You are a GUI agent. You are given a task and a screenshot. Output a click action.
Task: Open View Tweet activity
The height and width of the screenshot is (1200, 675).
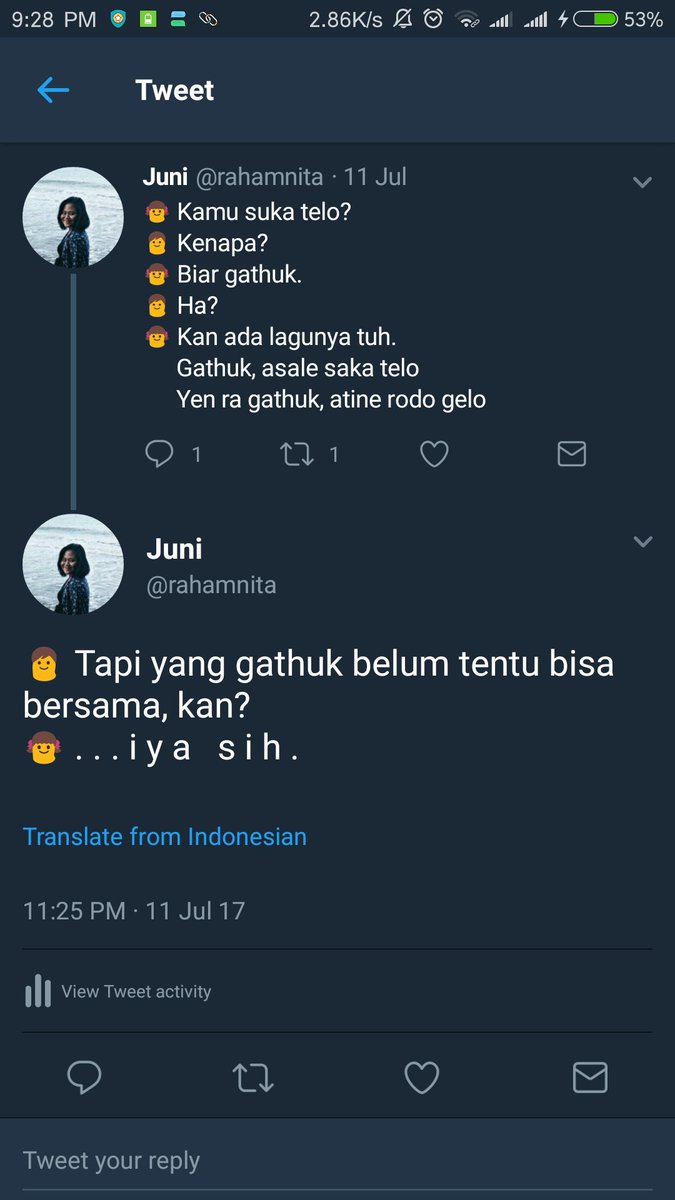coord(118,991)
